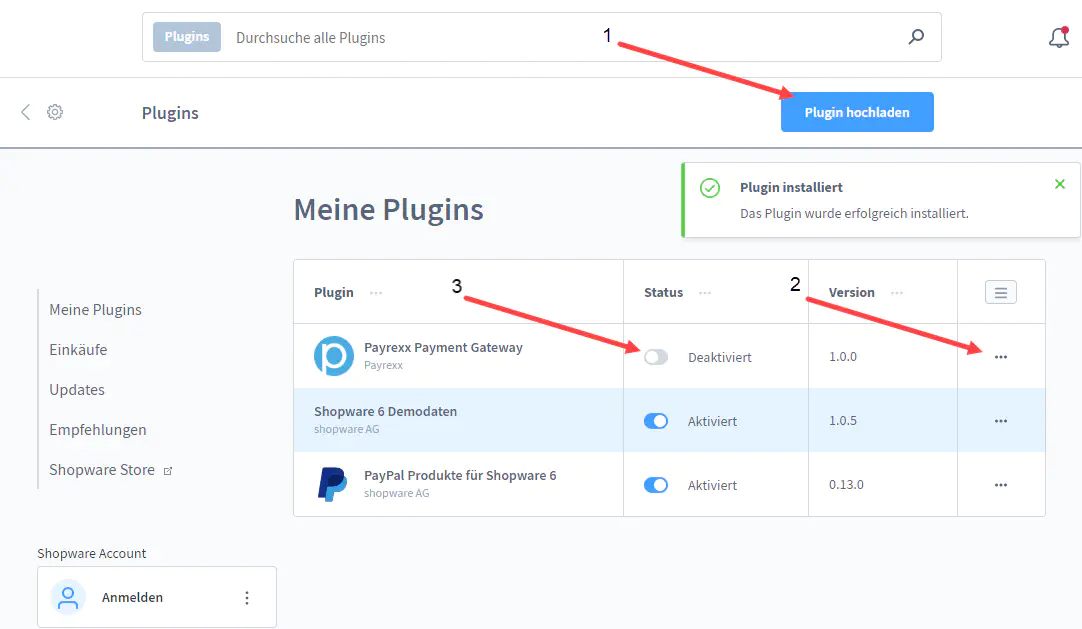The width and height of the screenshot is (1082, 629).
Task: Expand the Shopware Account options menu
Action: 247,597
